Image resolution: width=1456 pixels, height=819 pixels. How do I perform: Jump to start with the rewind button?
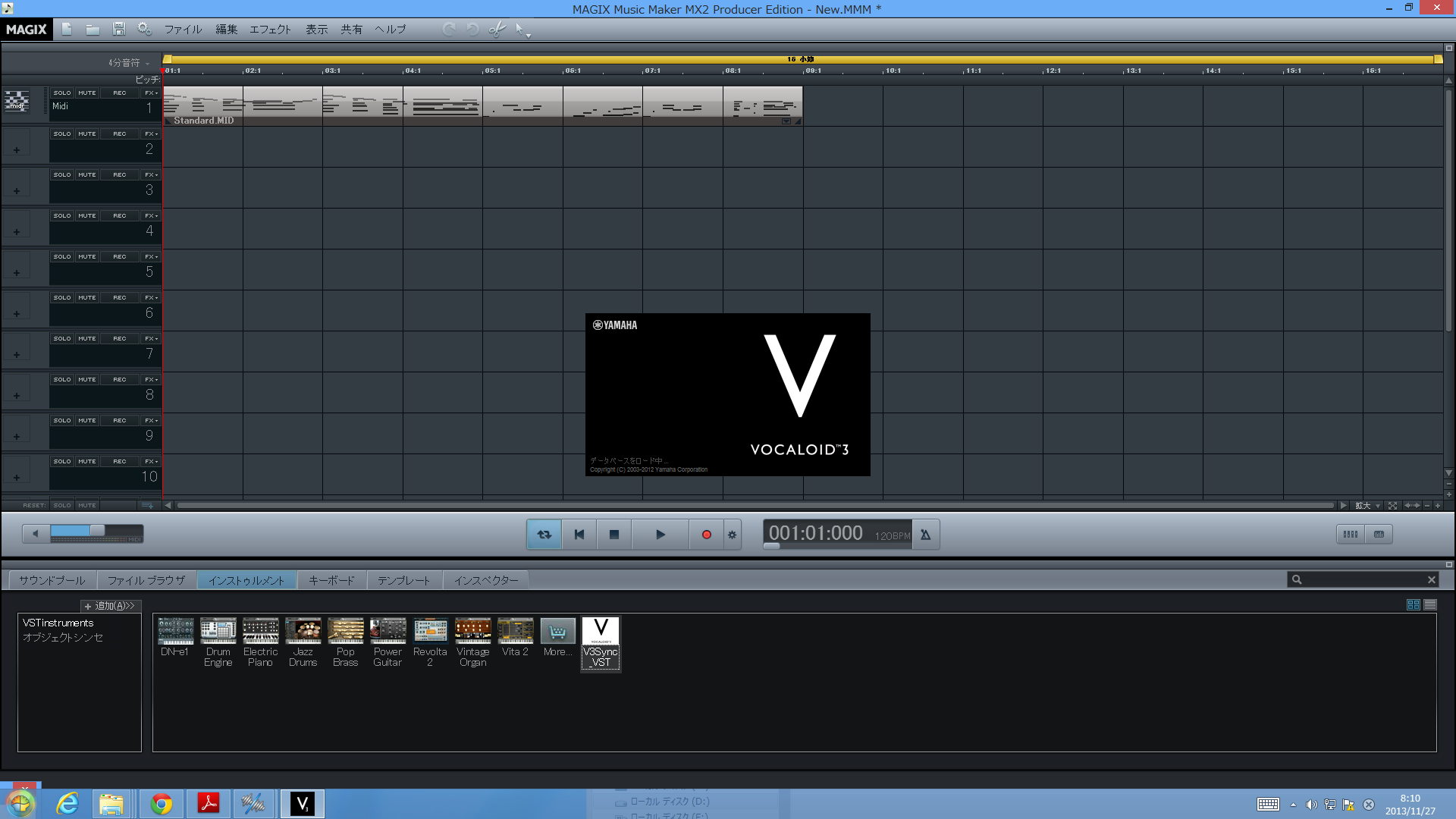tap(579, 535)
